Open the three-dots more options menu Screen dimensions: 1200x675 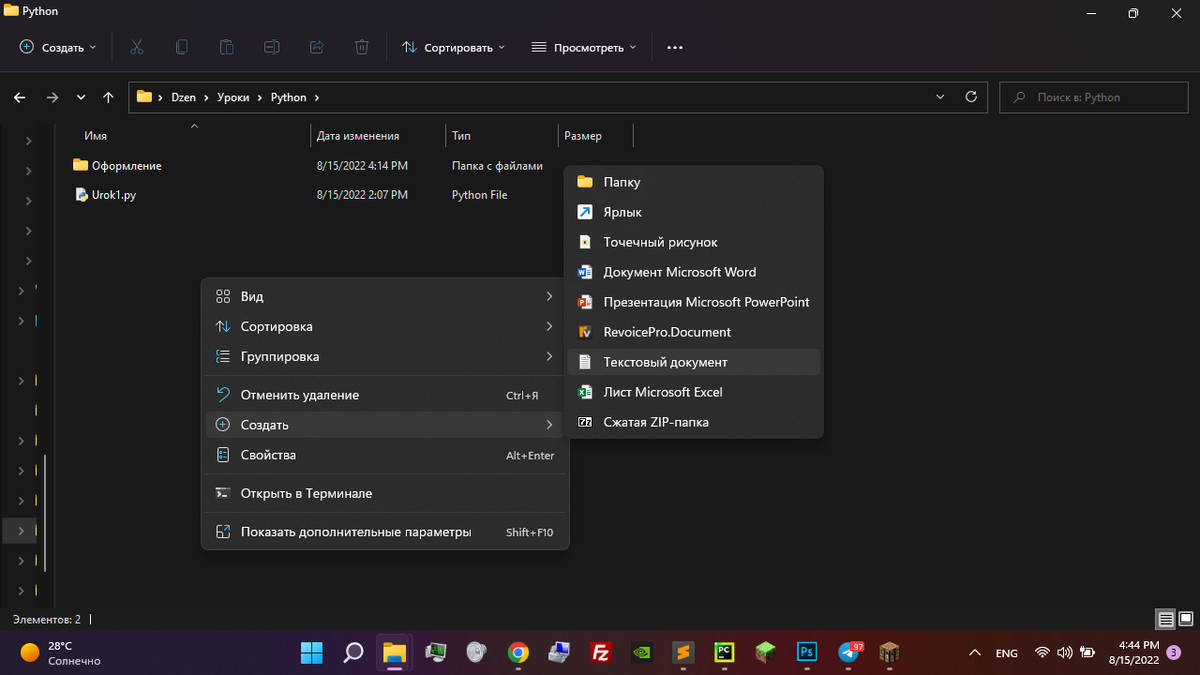675,47
